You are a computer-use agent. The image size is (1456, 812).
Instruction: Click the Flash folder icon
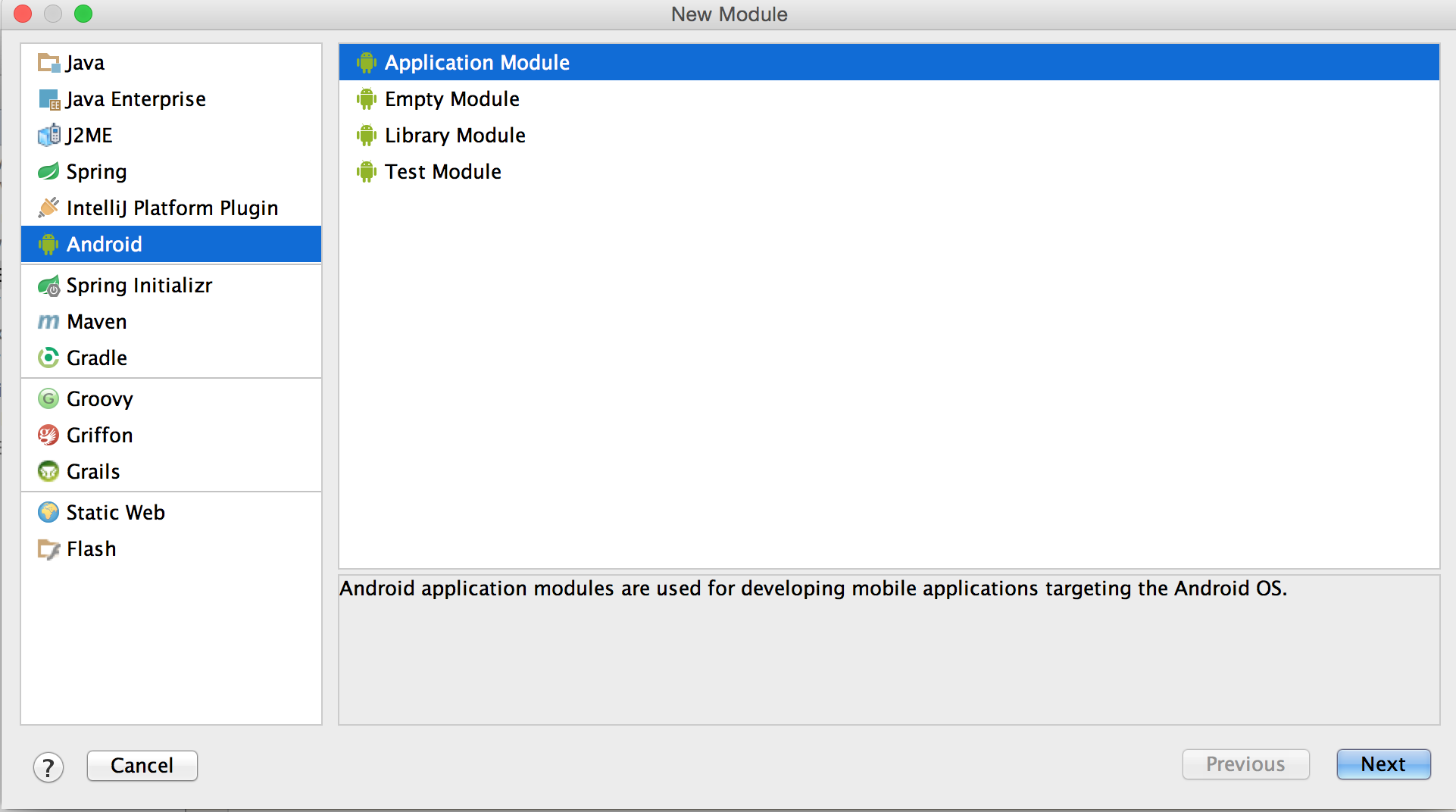click(x=48, y=548)
